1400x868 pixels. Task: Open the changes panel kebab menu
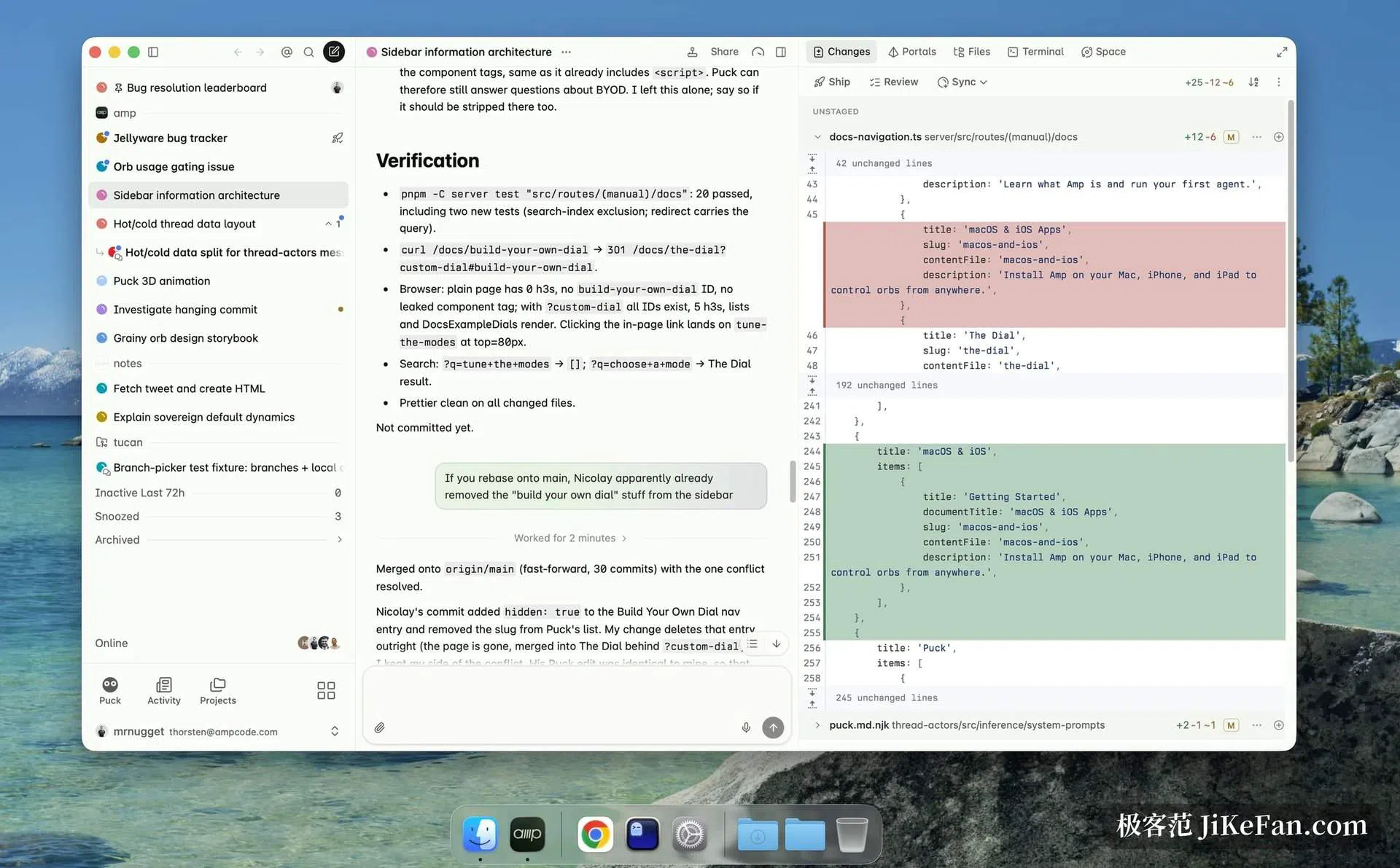pyautogui.click(x=1278, y=82)
